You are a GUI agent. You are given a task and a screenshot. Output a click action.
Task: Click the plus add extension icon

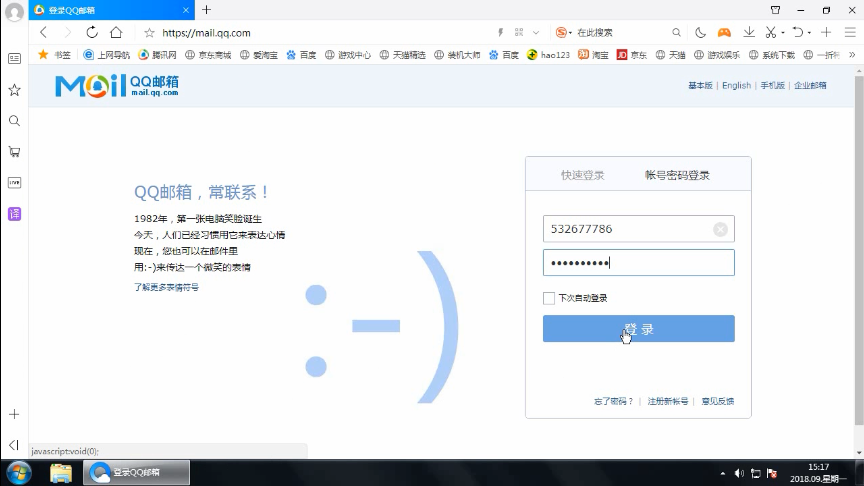[825, 33]
